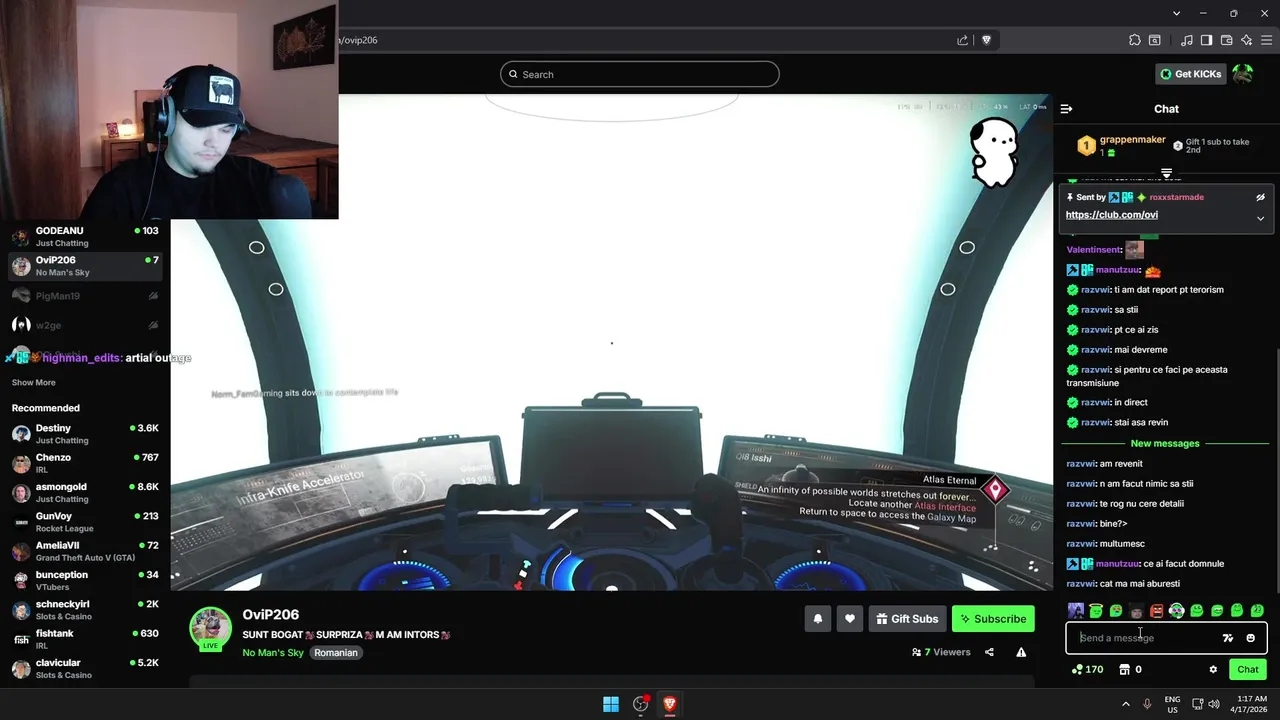Open the browser extensions puzzle icon
This screenshot has height=720, width=1280.
click(1134, 40)
